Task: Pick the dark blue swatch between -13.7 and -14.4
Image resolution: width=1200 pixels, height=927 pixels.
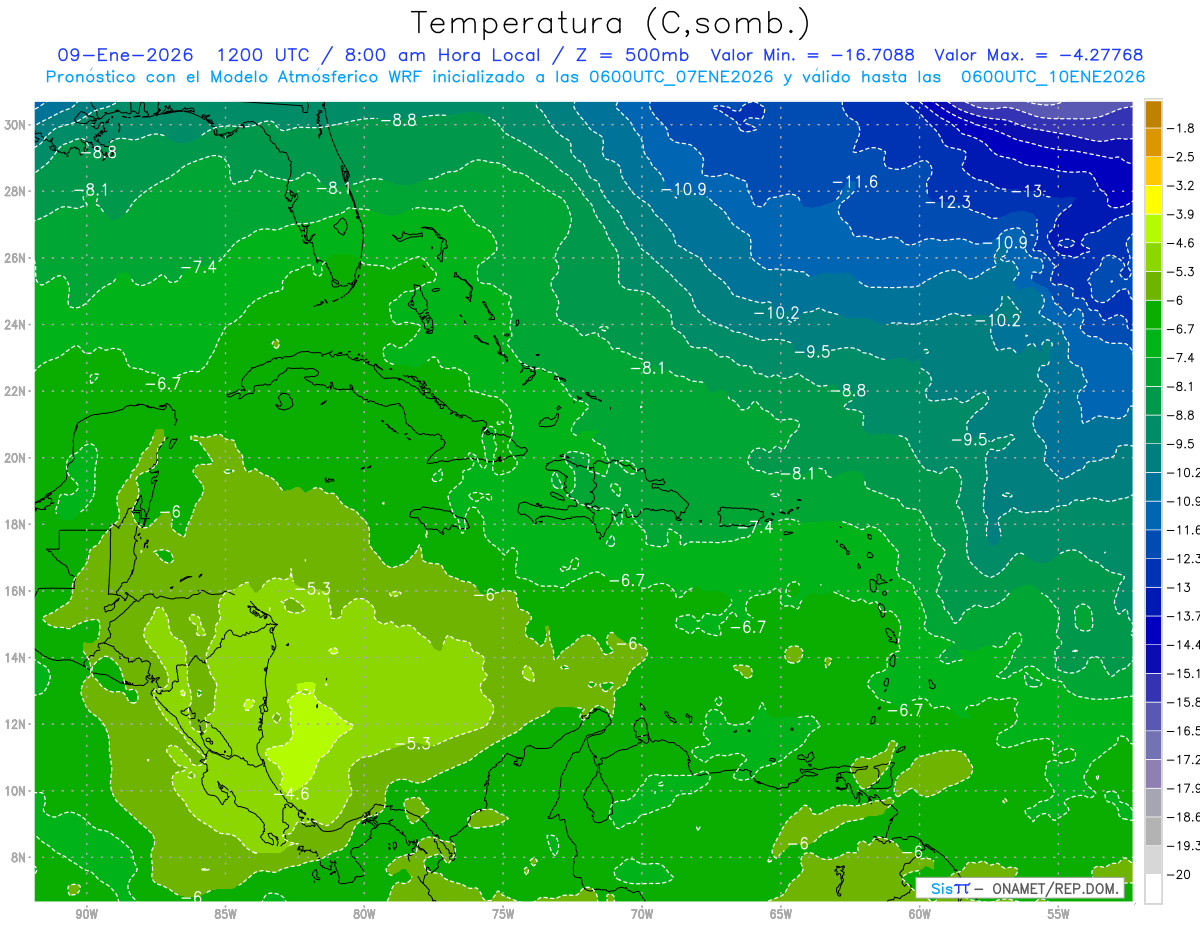Action: (x=1154, y=630)
